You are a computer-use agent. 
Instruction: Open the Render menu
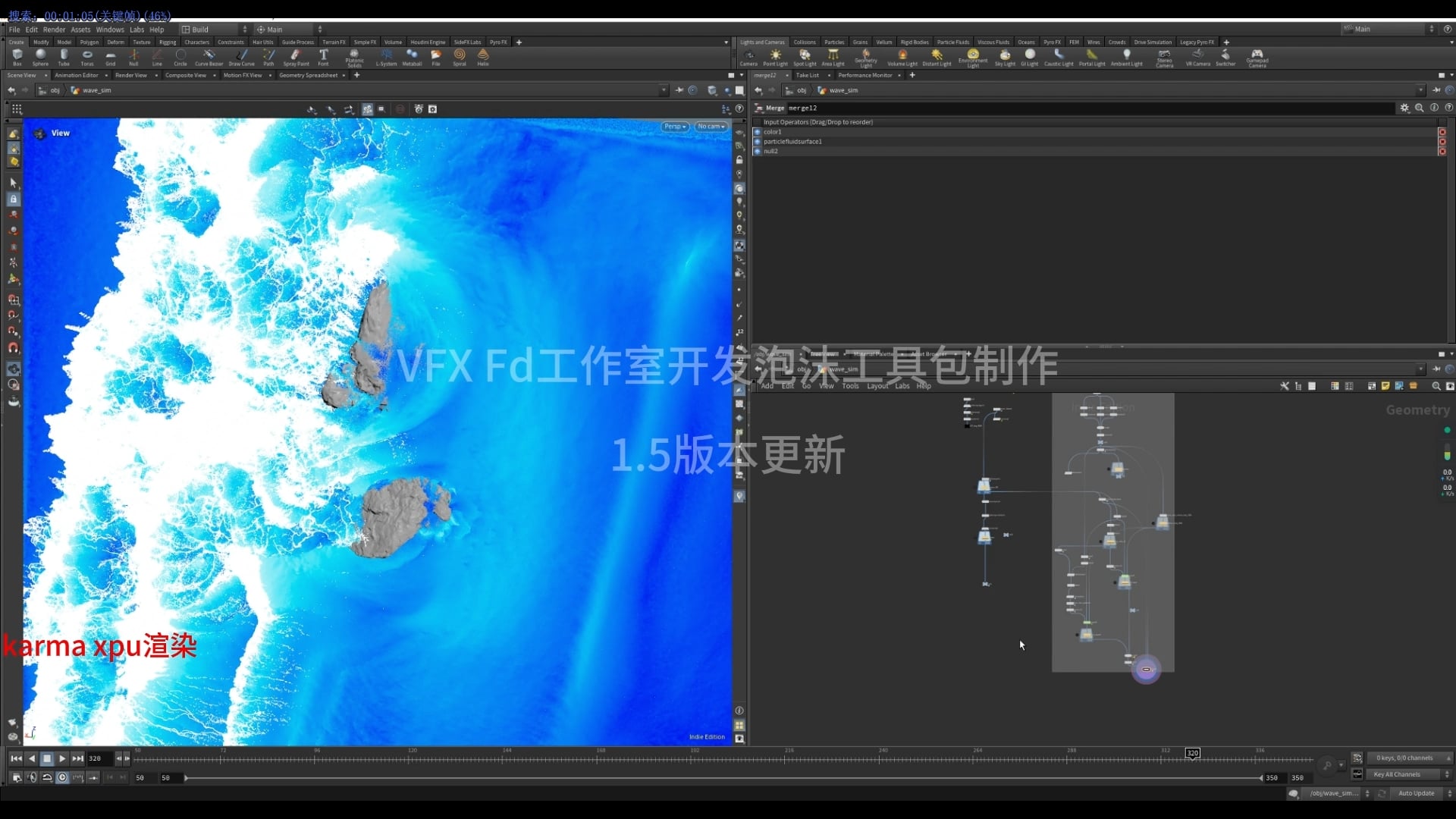(53, 30)
